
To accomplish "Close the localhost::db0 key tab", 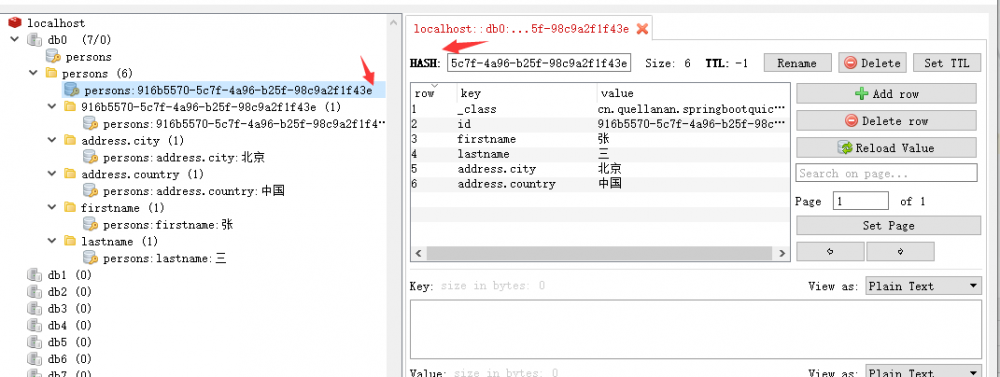I will point(642,29).
